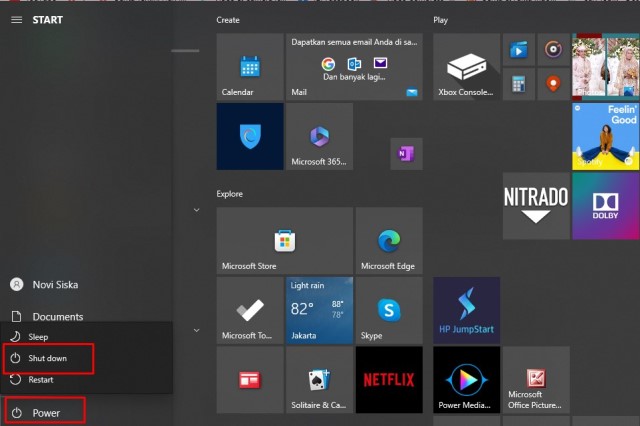Open the Jakarta weather tile

[x=320, y=311]
